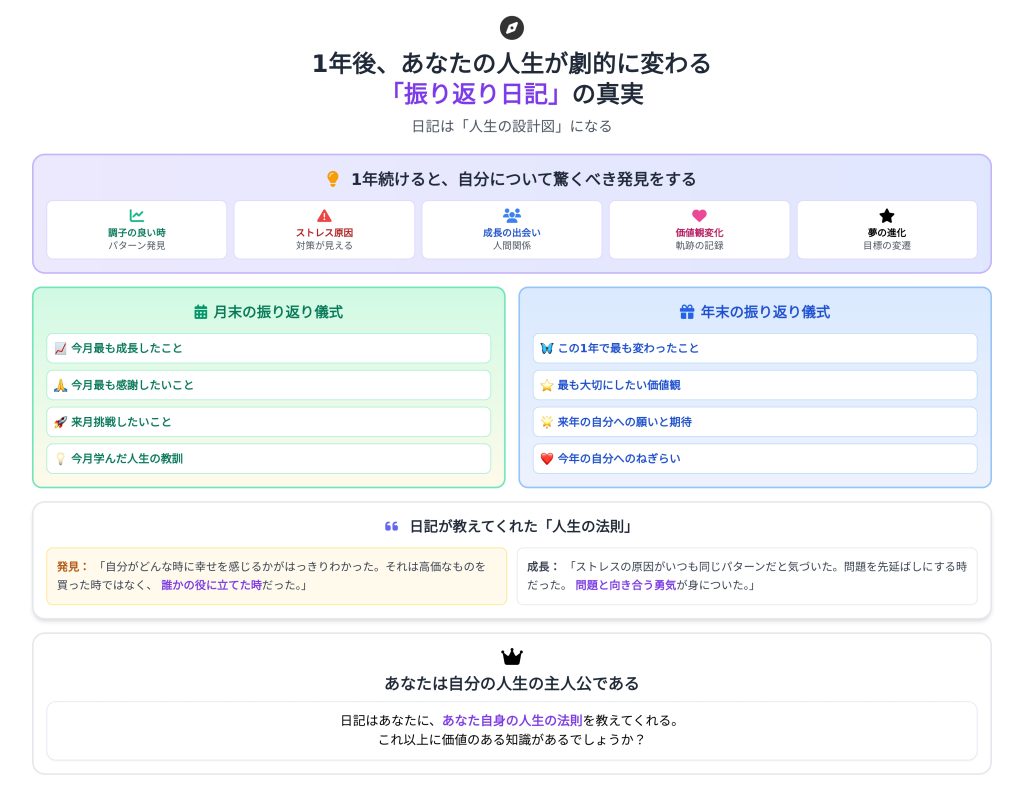The height and width of the screenshot is (792, 1024).
Task: Click the warning triangle above ストレス原因
Action: (324, 215)
